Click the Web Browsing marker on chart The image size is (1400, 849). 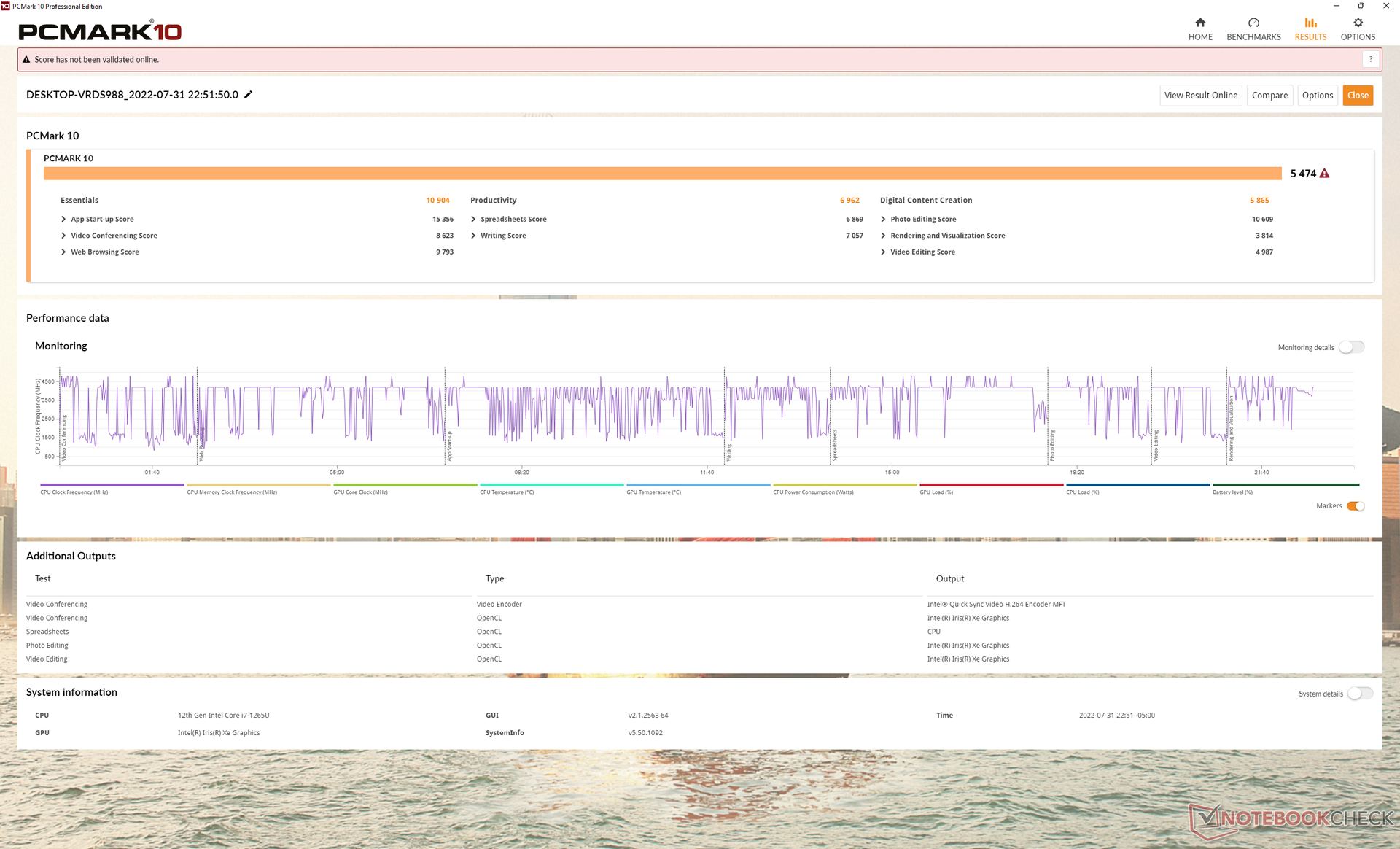(x=201, y=446)
